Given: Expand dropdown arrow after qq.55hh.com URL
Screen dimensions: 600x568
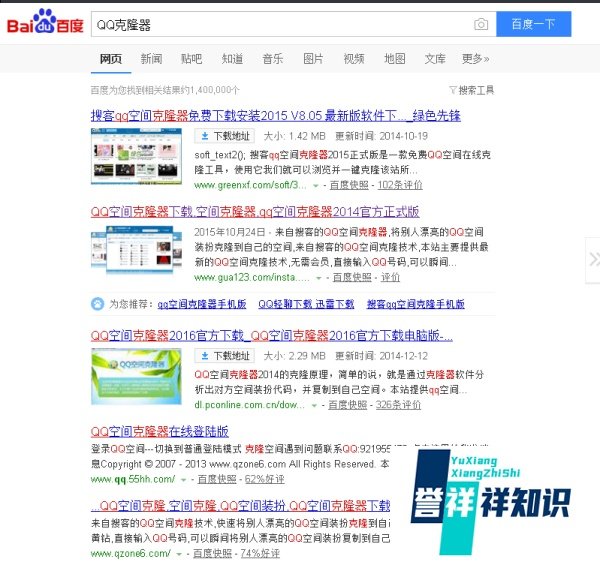Looking at the screenshot, I should [184, 480].
